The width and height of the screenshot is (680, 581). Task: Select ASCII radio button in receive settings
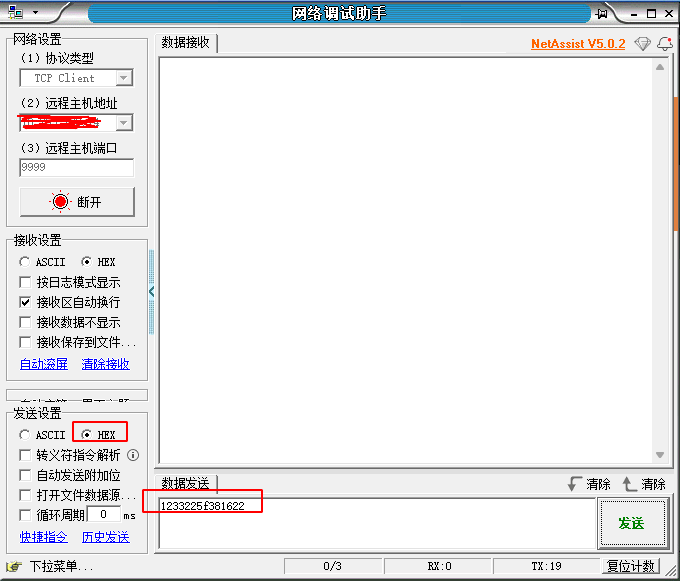click(x=26, y=262)
